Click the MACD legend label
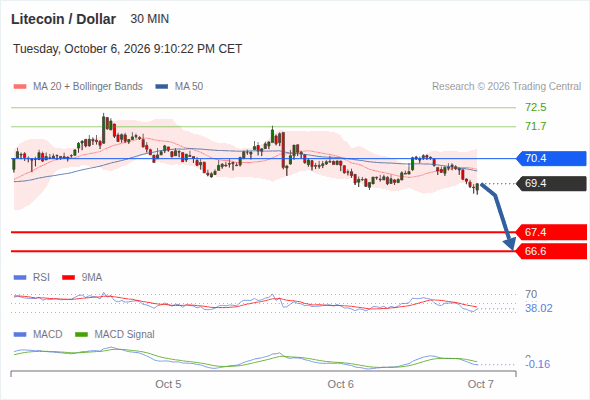This screenshot has height=400, width=590. coord(47,334)
